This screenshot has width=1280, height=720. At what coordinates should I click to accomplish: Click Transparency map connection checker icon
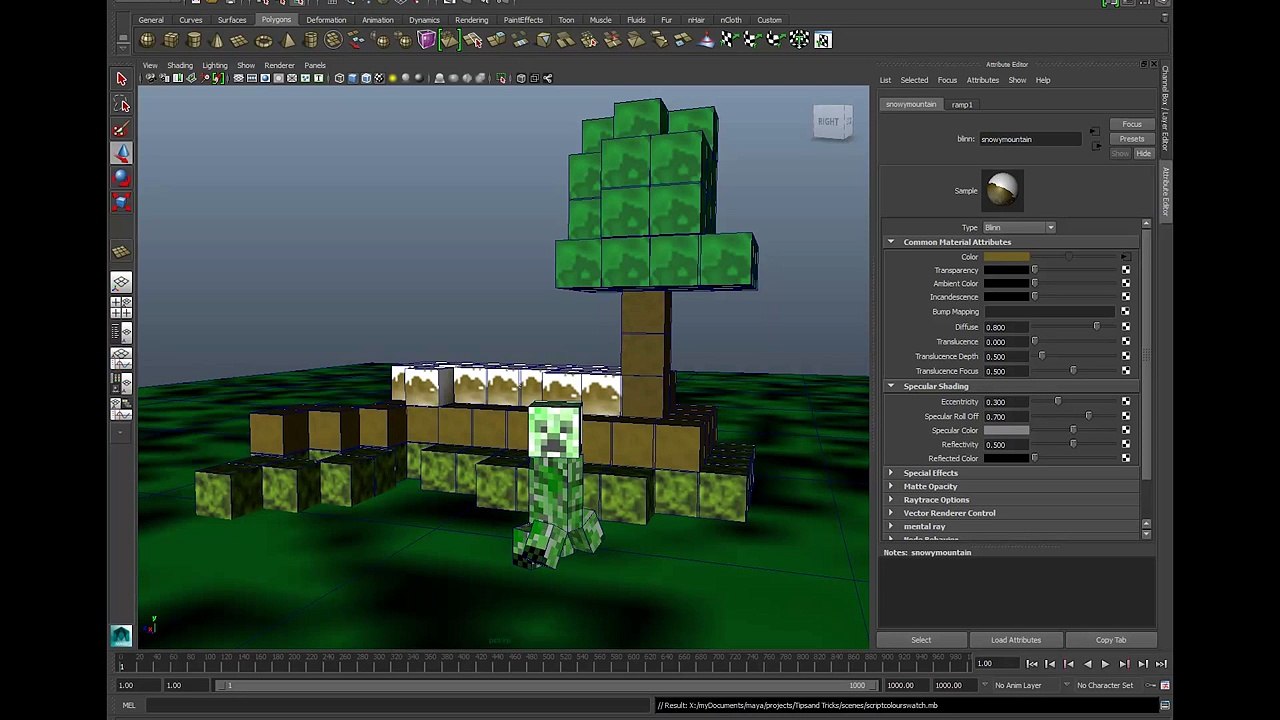pos(1126,270)
